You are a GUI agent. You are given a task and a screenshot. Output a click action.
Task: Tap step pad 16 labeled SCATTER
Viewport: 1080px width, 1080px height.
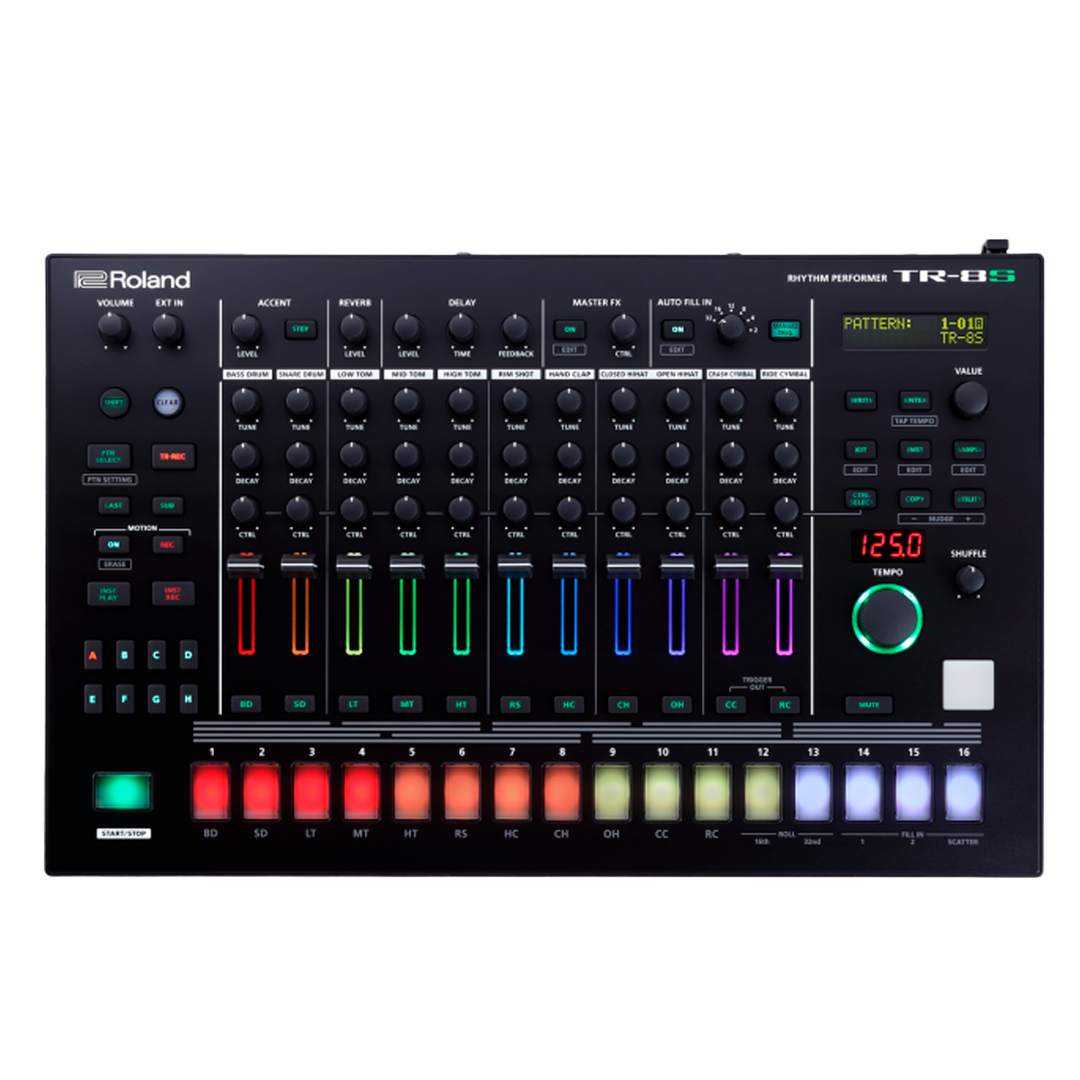(963, 792)
